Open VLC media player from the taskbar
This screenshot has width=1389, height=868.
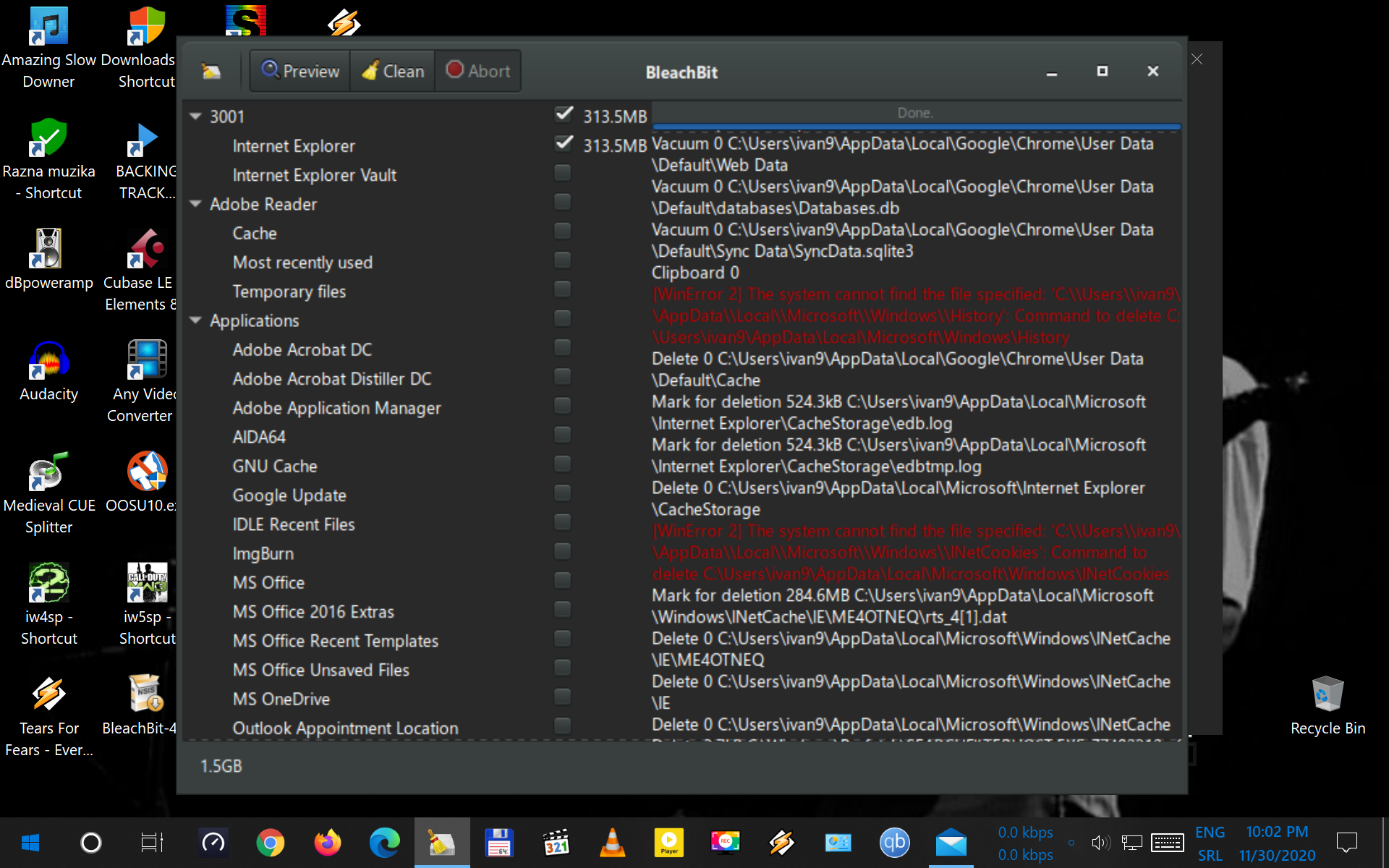pyautogui.click(x=613, y=842)
